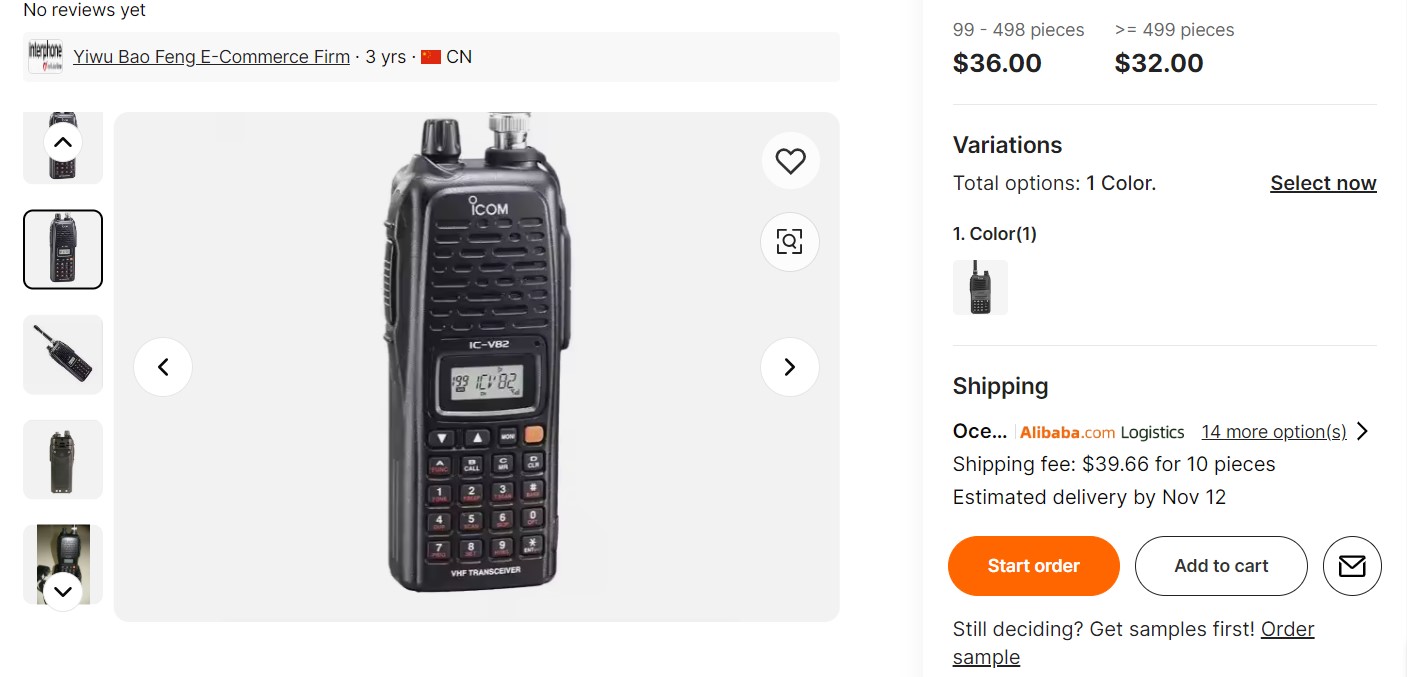Screen dimensions: 1407x677
Task: Click the main ICOM radio product image
Action: tap(476, 367)
